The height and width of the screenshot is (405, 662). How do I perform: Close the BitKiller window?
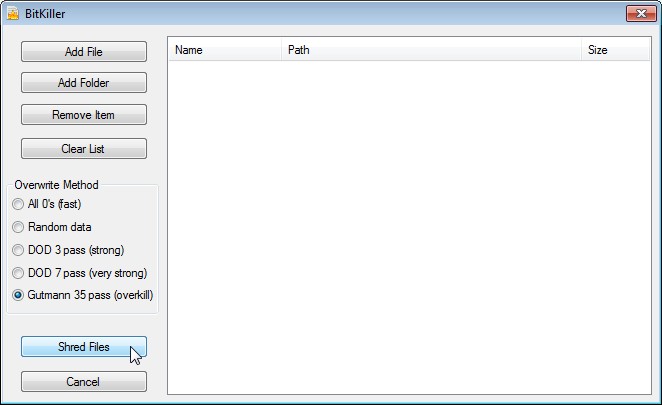640,13
